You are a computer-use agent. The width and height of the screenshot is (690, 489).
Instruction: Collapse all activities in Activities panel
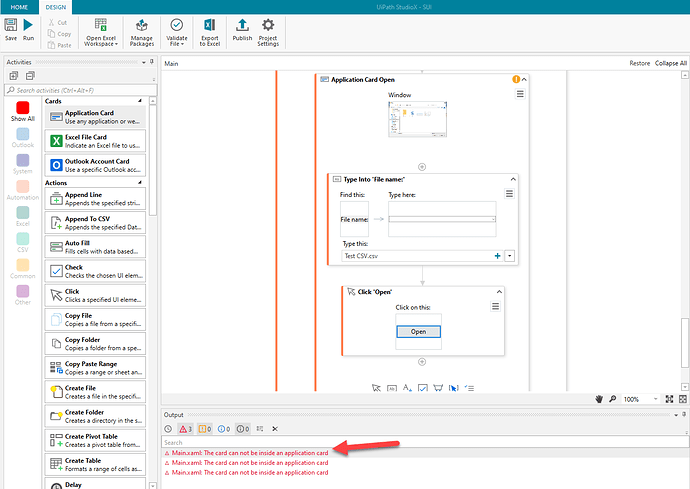tap(30, 76)
